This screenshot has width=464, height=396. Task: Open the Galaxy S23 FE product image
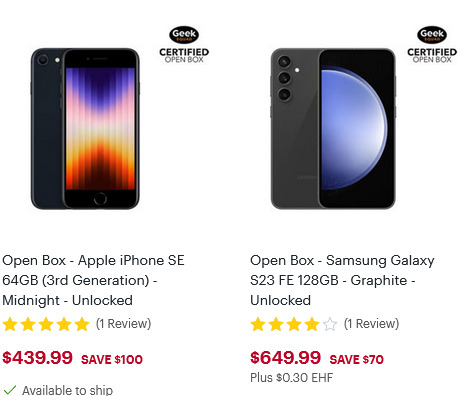333,129
